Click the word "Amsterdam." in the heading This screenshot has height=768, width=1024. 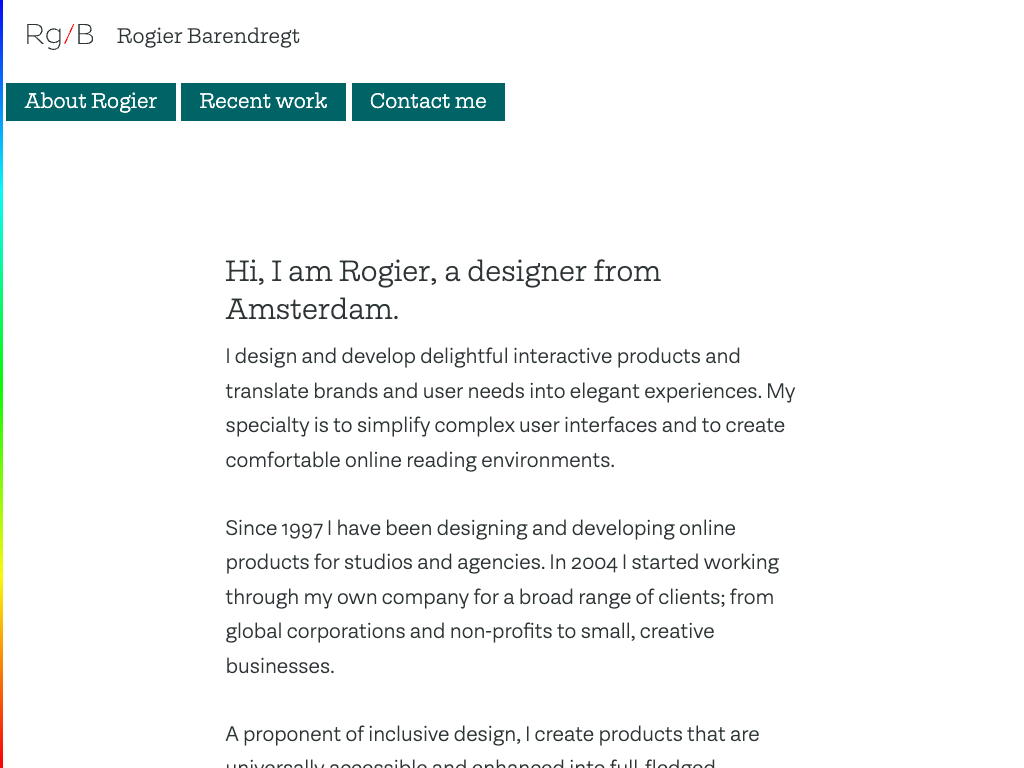pyautogui.click(x=312, y=310)
